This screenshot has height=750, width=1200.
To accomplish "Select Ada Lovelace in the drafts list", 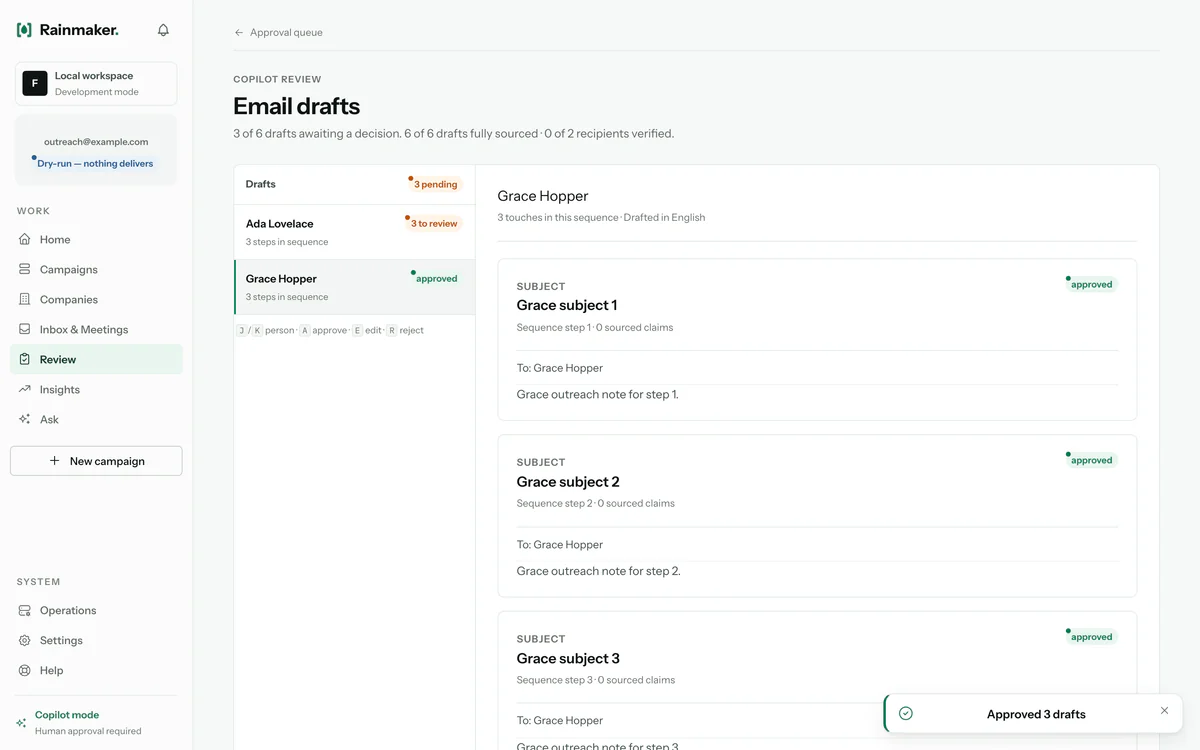I will pyautogui.click(x=354, y=232).
